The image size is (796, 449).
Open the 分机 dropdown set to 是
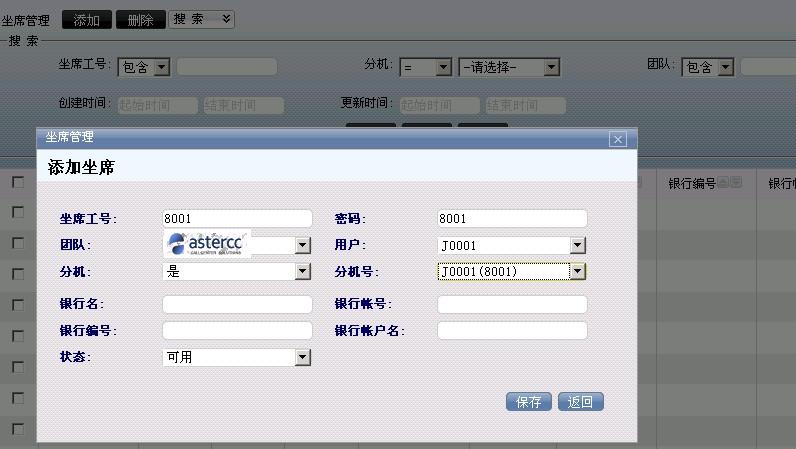302,271
